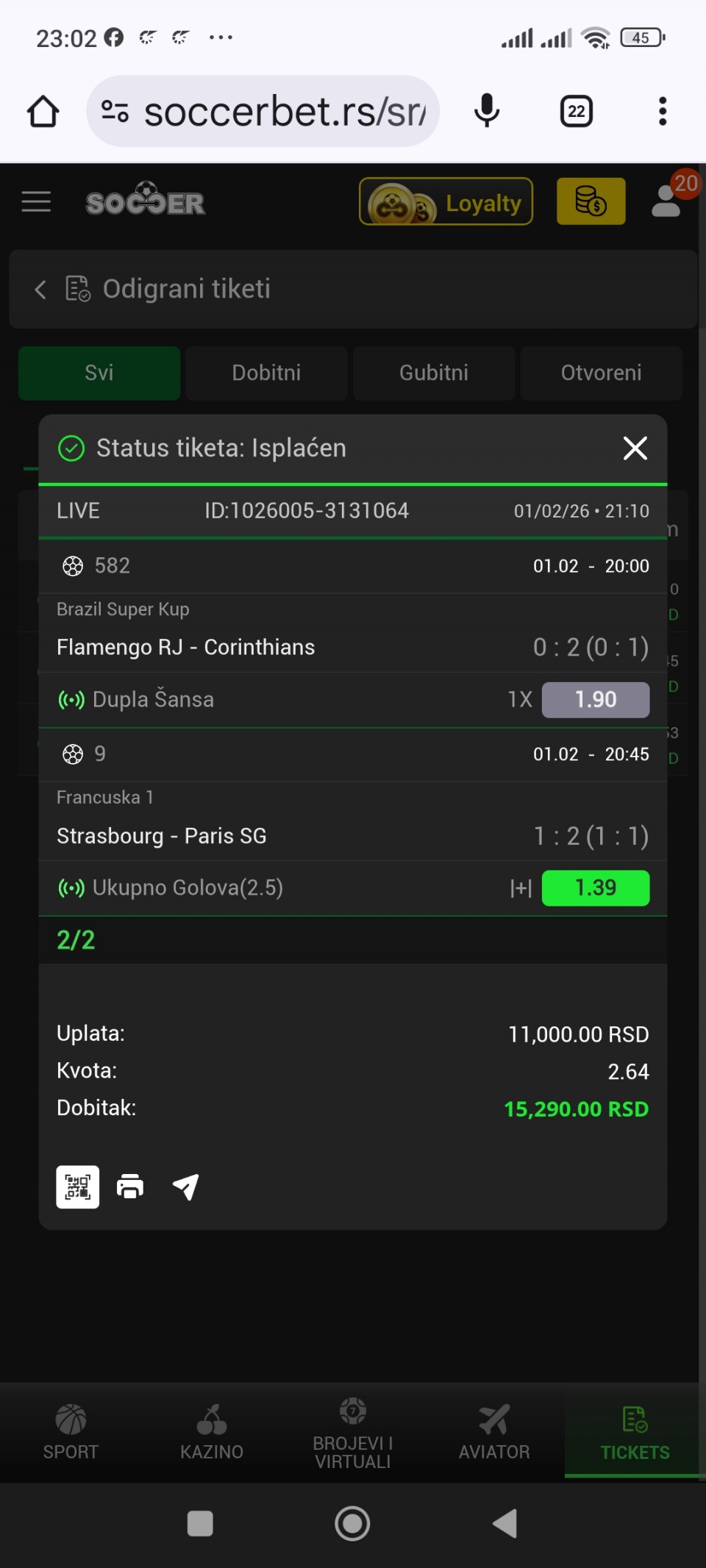Close the ticket status popup
This screenshot has width=706, height=1568.
(635, 448)
